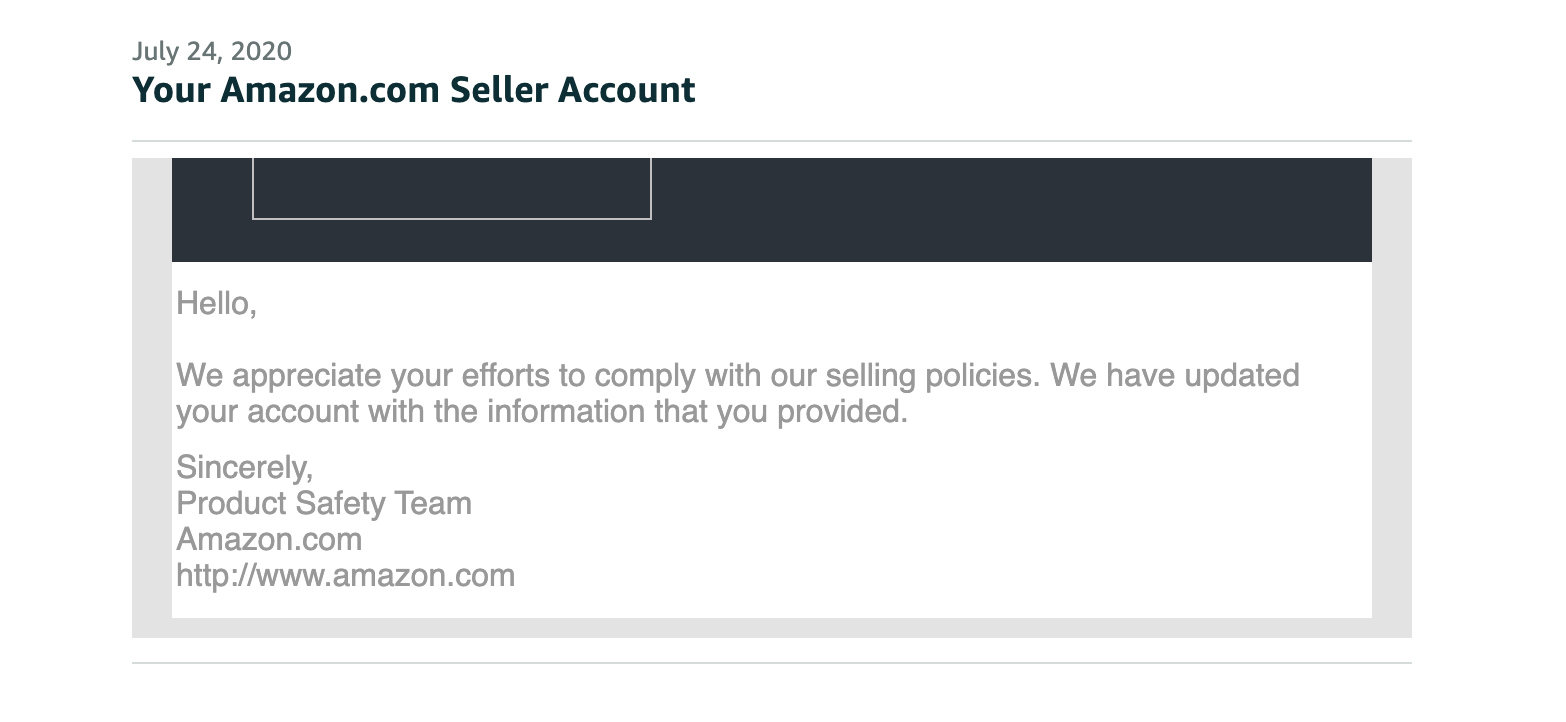Viewport: 1566px width, 722px height.
Task: Click the year "2020" in the date
Action: (261, 51)
